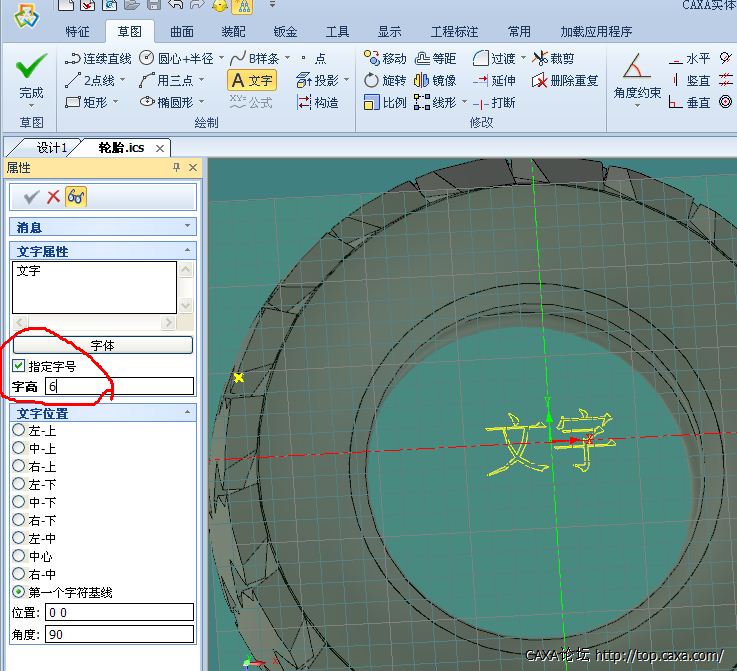
Task: Select the 用三点 three-point arc tool
Action: point(166,80)
